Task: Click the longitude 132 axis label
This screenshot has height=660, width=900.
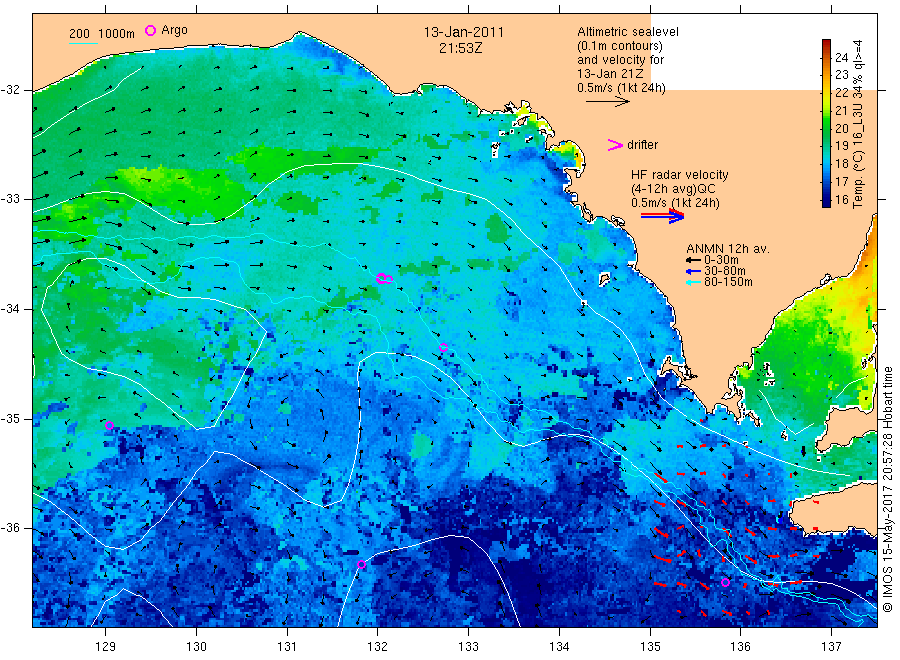Action: pyautogui.click(x=377, y=647)
